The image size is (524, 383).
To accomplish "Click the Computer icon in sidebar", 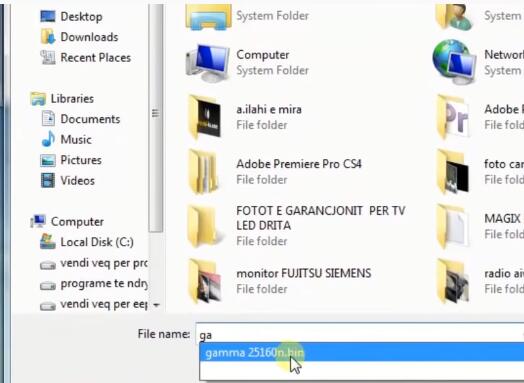I will pyautogui.click(x=38, y=221).
